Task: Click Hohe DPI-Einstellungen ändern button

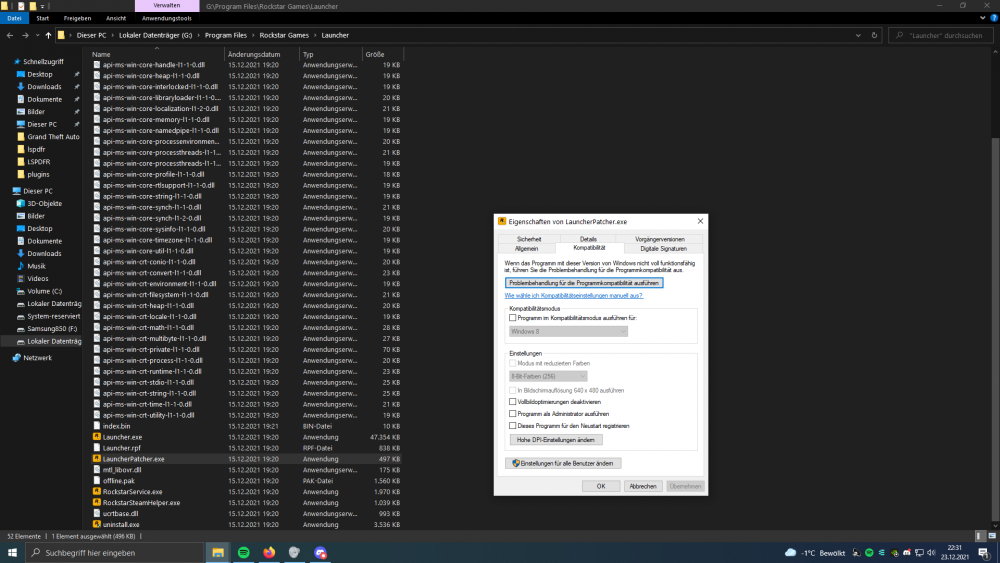Action: 555,440
